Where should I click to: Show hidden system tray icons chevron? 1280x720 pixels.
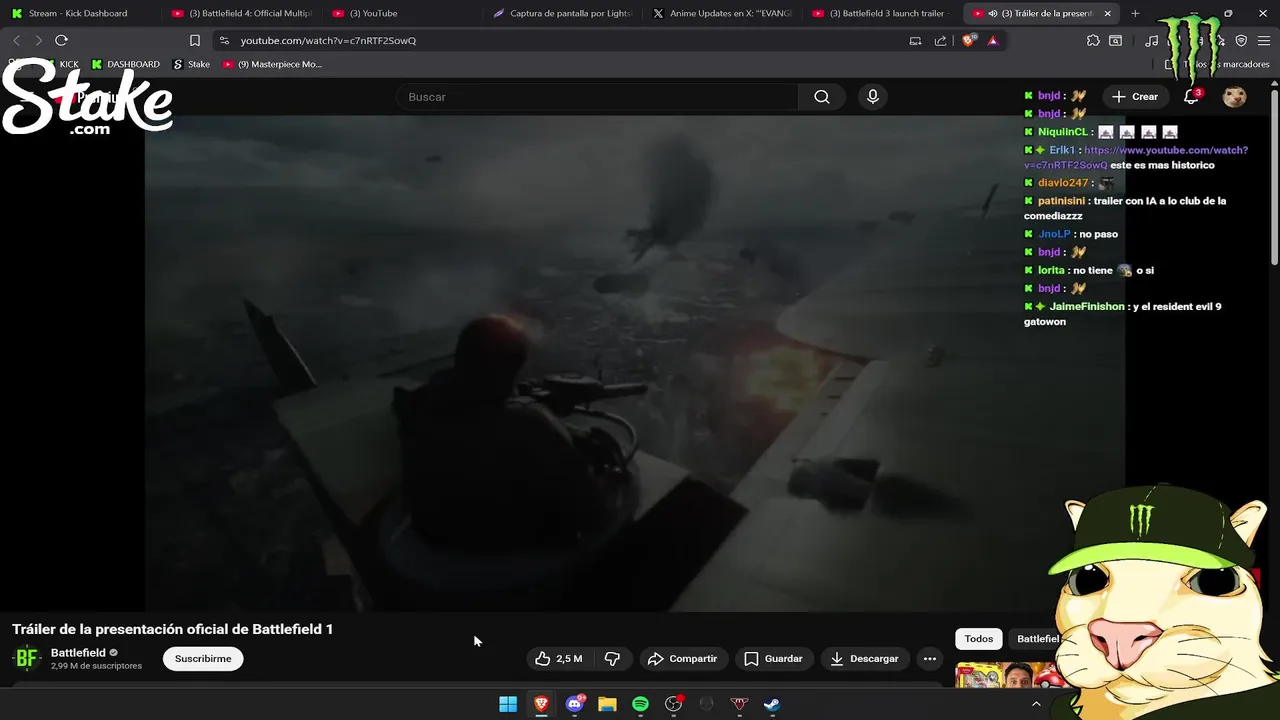(1036, 704)
